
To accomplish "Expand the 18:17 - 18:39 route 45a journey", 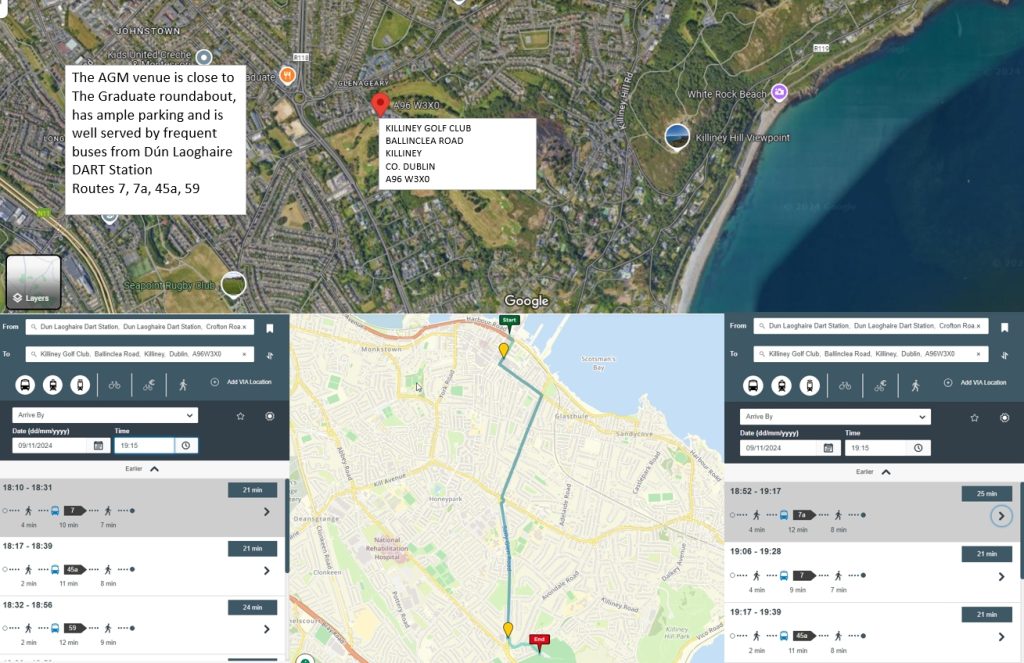I will pos(266,571).
